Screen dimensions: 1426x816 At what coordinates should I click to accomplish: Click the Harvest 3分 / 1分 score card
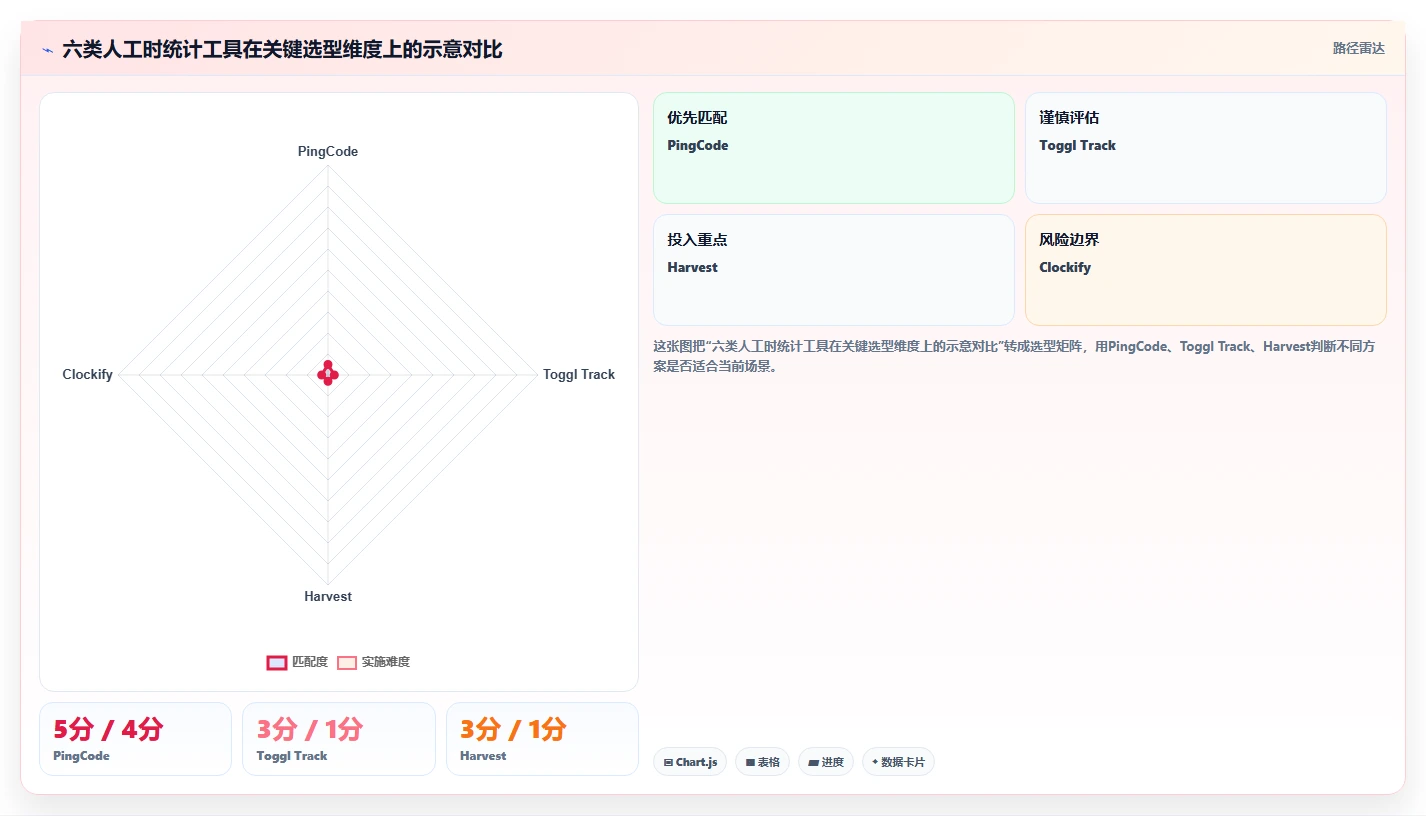(542, 739)
